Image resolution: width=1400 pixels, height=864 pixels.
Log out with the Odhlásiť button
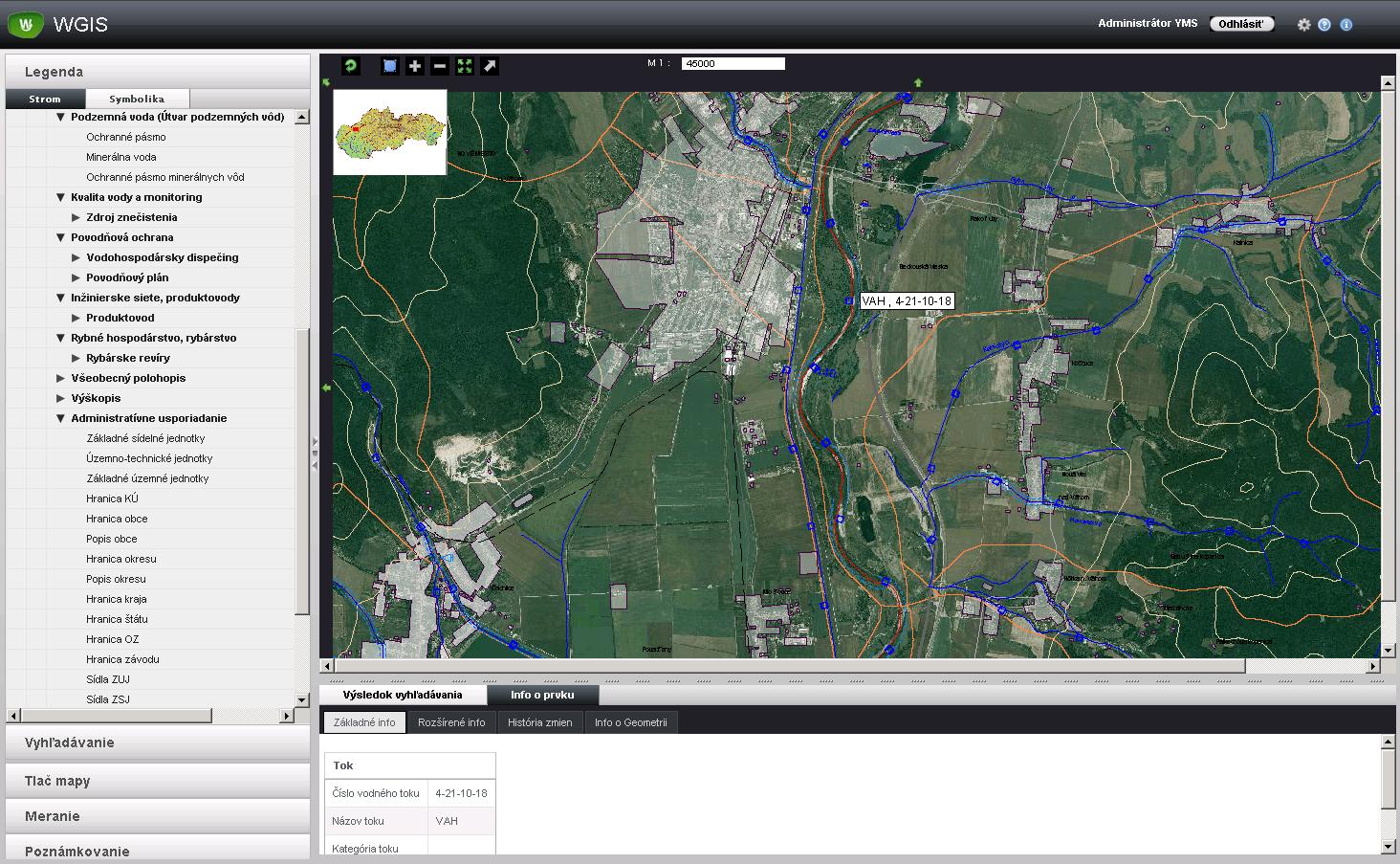[x=1242, y=24]
